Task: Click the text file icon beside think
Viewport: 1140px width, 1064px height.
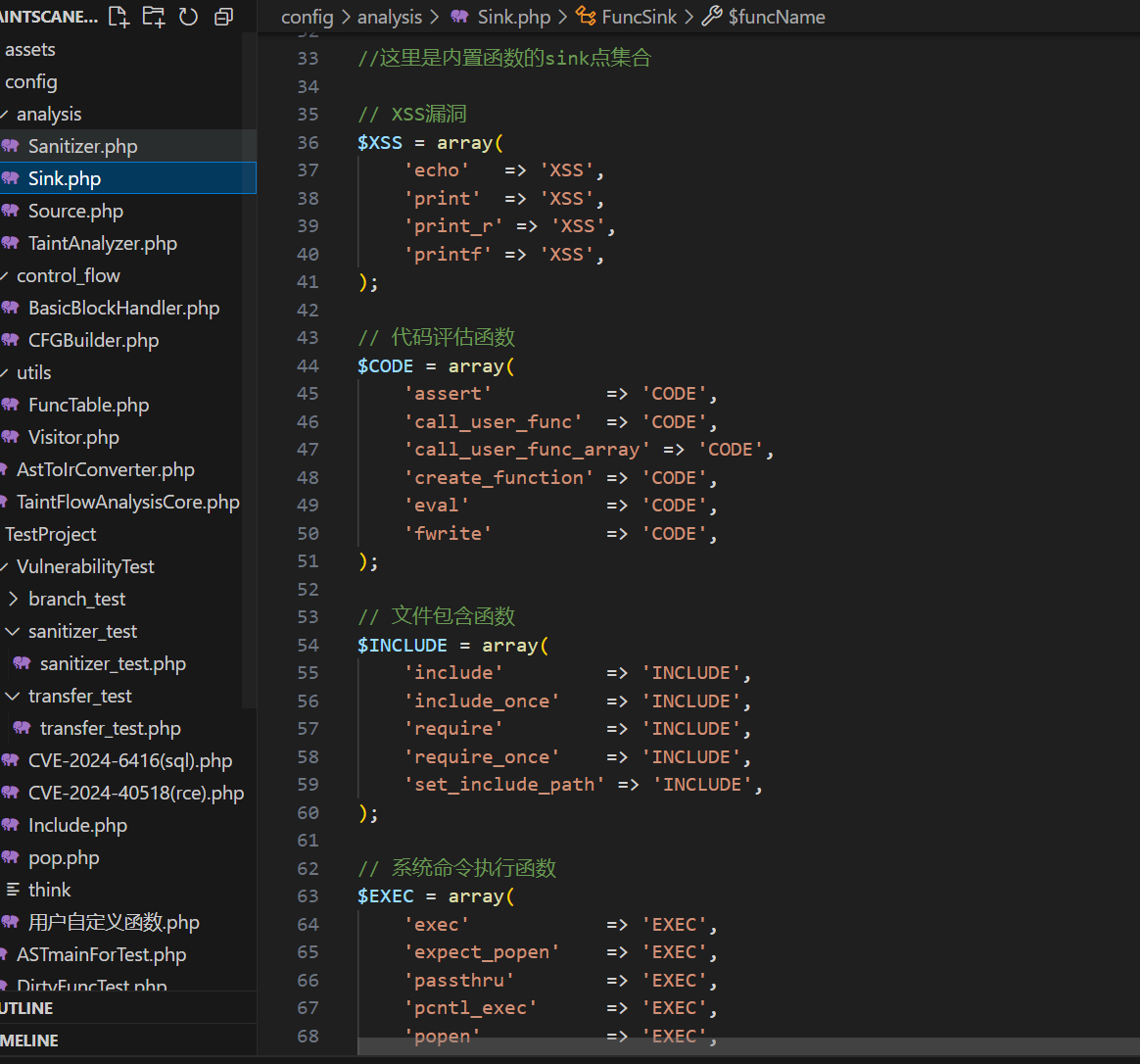Action: [x=13, y=890]
